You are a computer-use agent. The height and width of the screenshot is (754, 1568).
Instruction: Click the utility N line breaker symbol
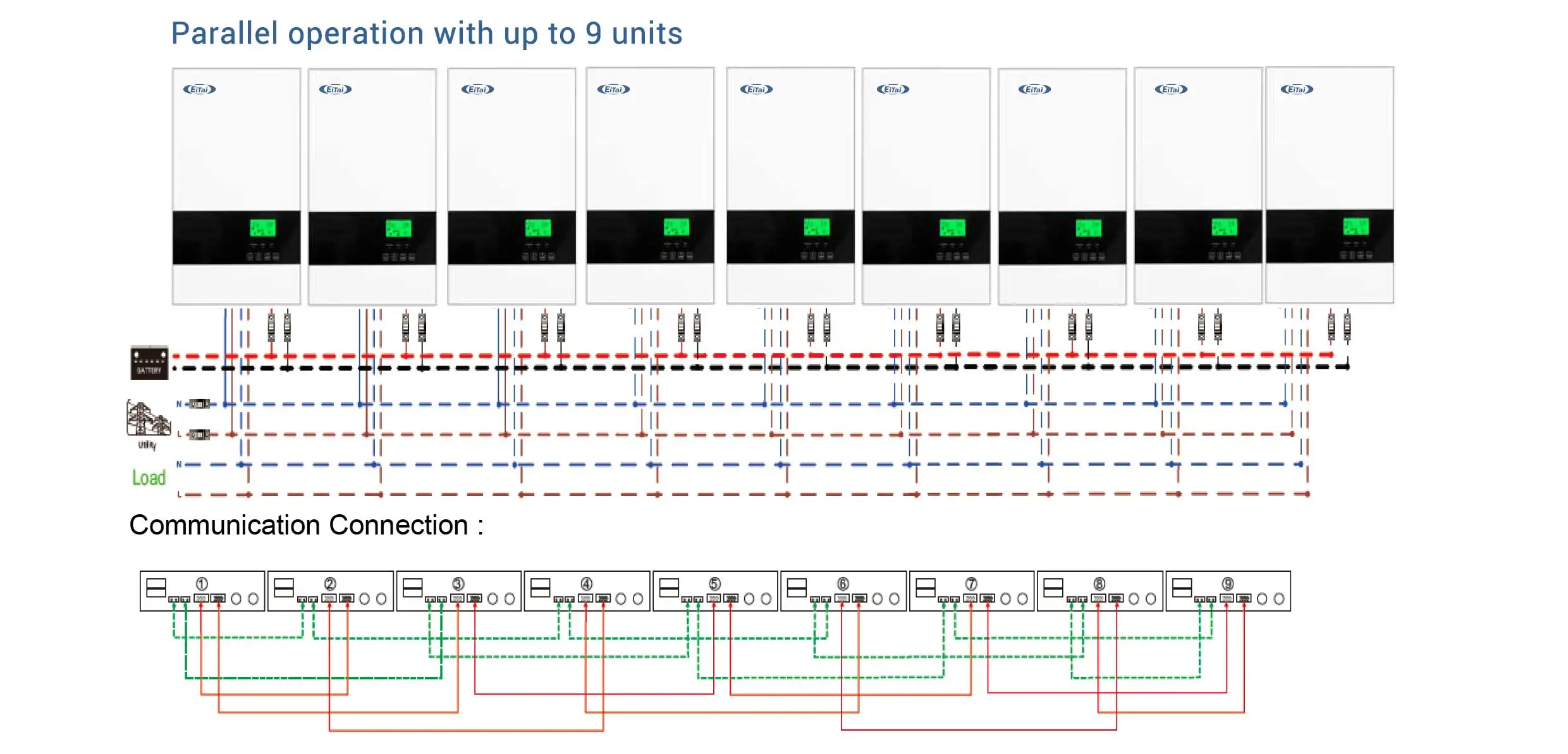pos(199,404)
